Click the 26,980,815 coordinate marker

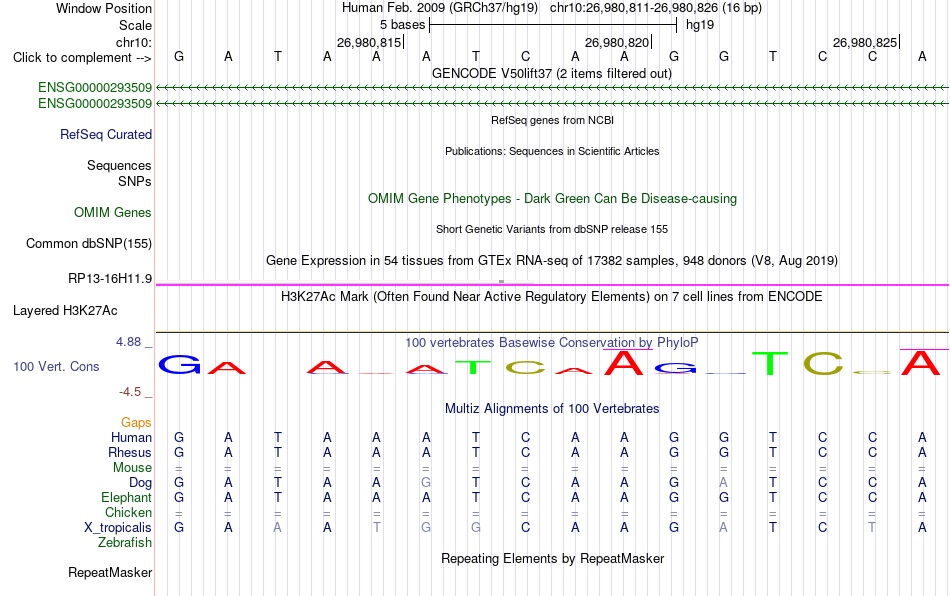click(369, 42)
